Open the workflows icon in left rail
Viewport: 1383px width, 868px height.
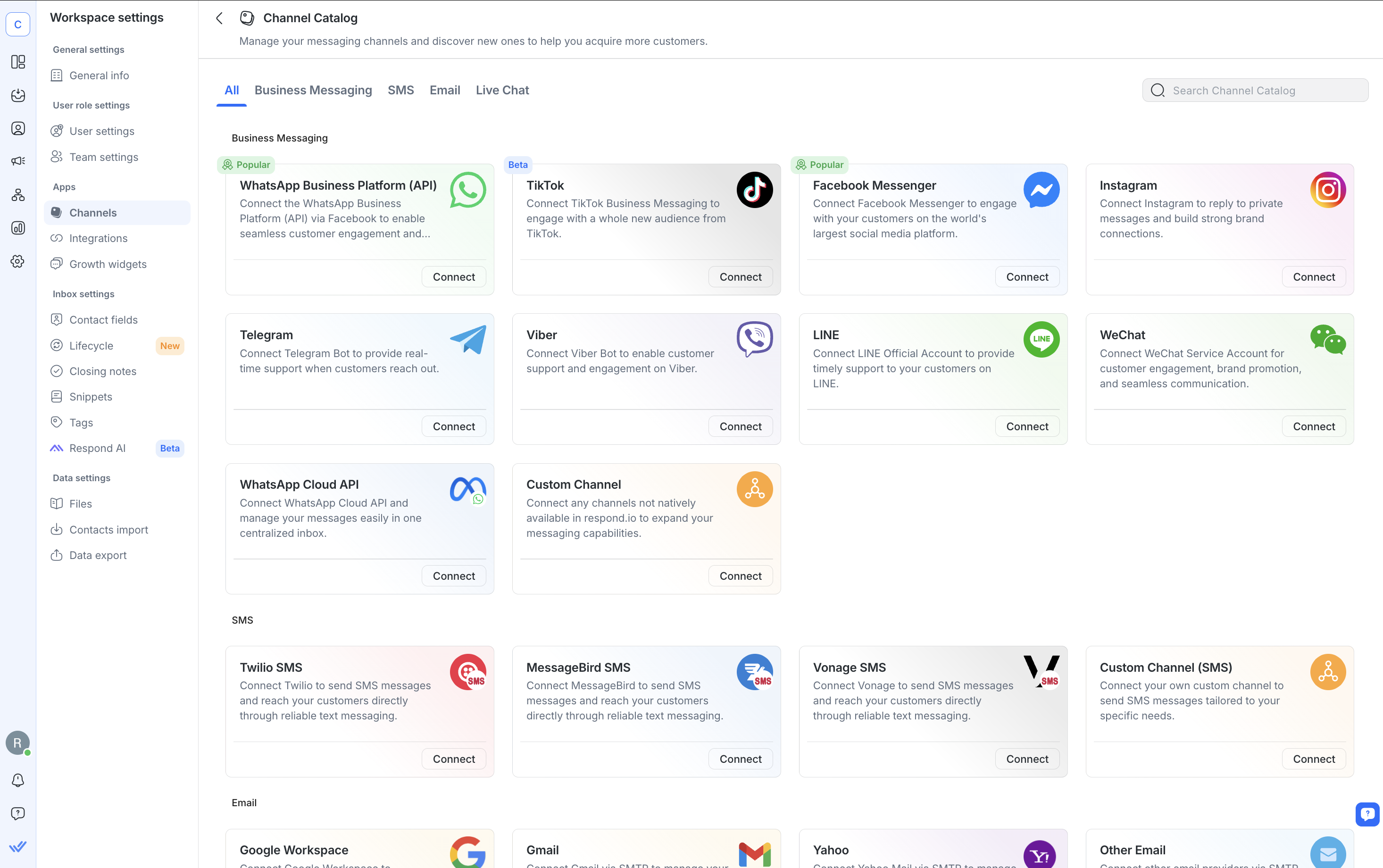pos(18,195)
